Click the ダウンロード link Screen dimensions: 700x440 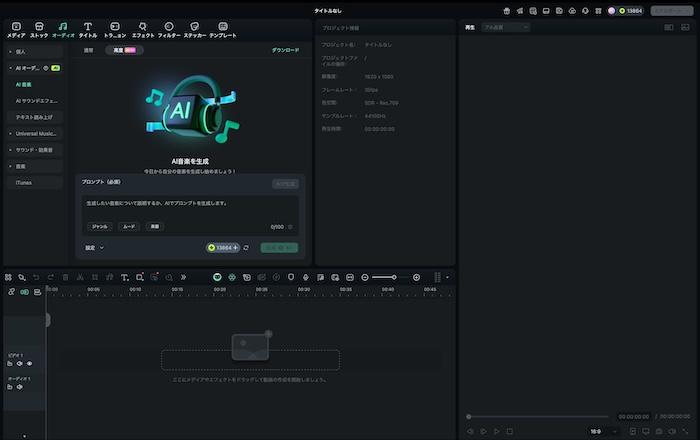click(285, 49)
